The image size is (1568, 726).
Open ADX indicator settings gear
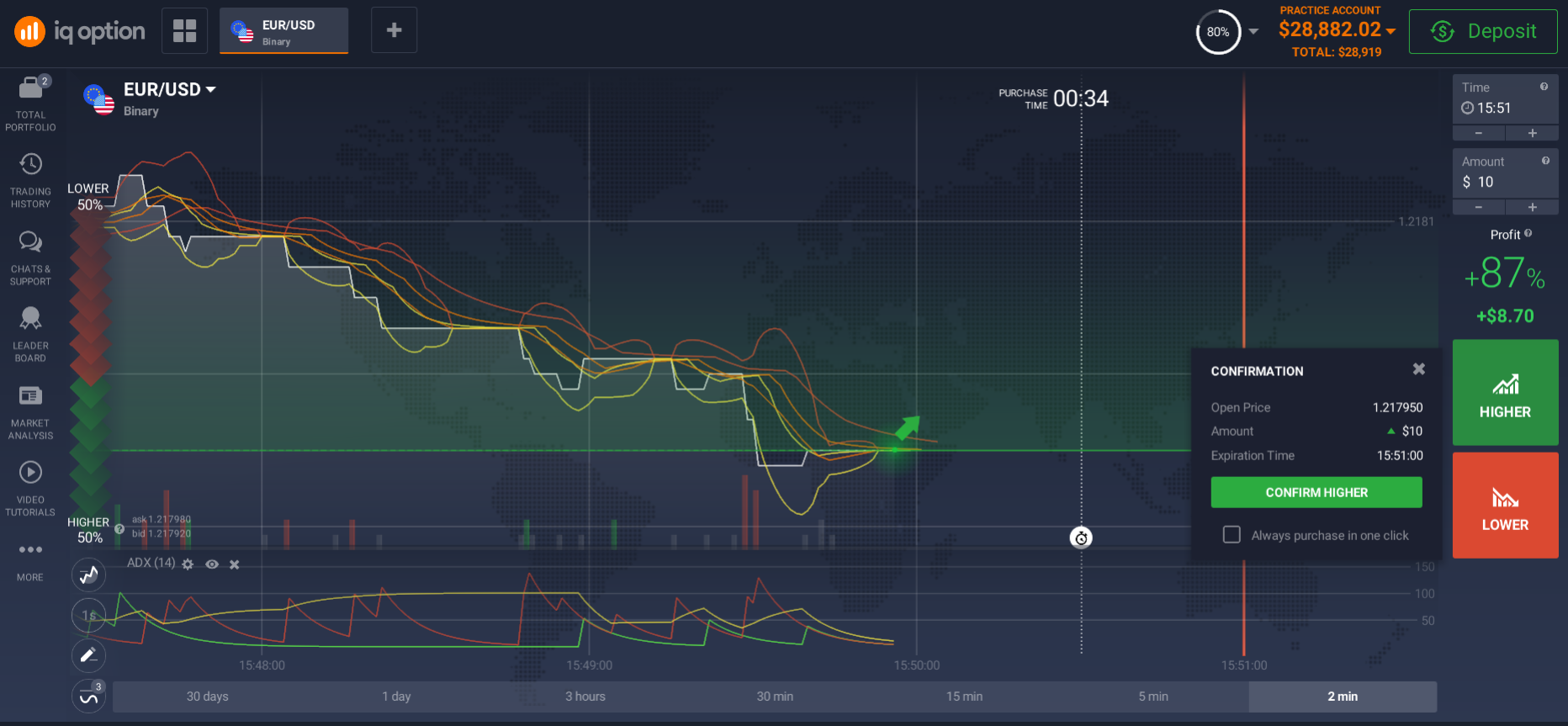point(188,564)
